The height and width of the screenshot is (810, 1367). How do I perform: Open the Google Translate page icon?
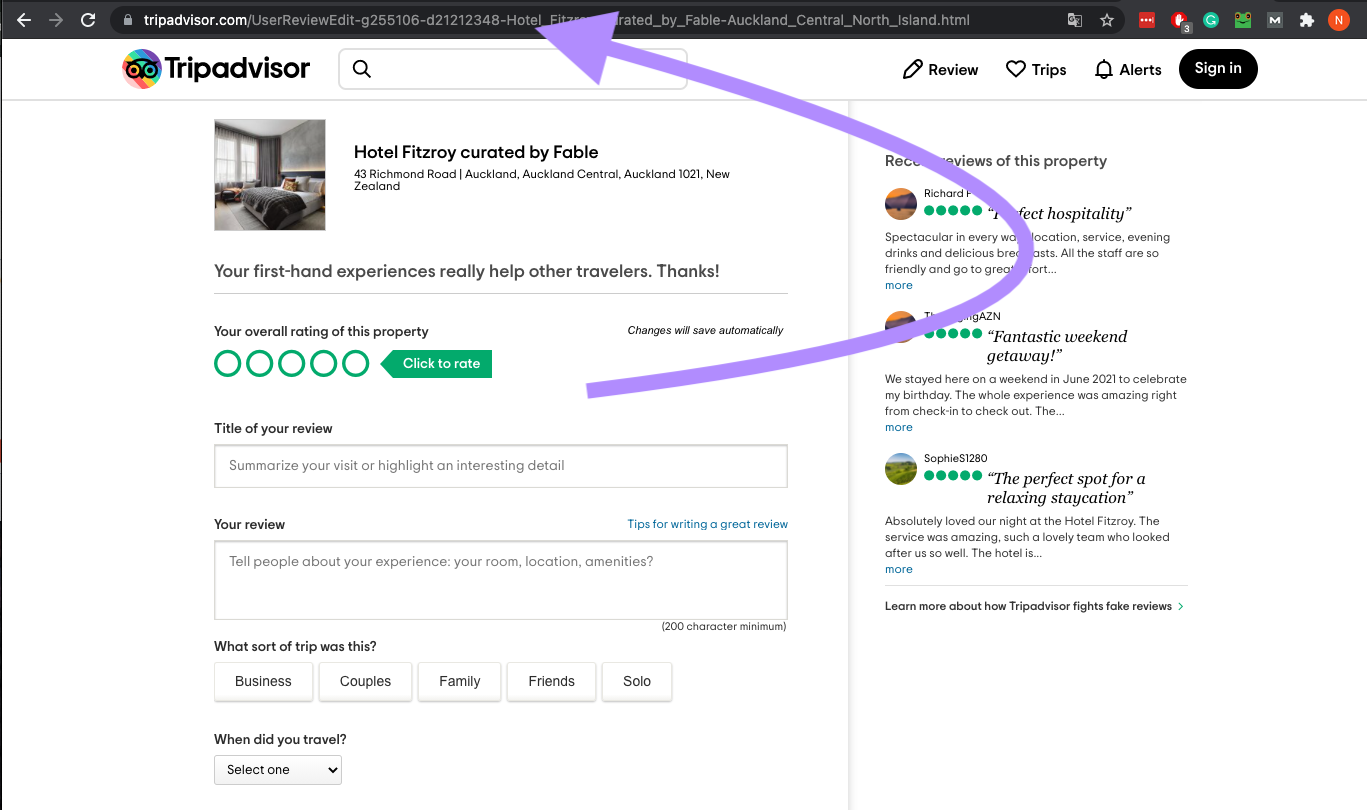pyautogui.click(x=1074, y=19)
